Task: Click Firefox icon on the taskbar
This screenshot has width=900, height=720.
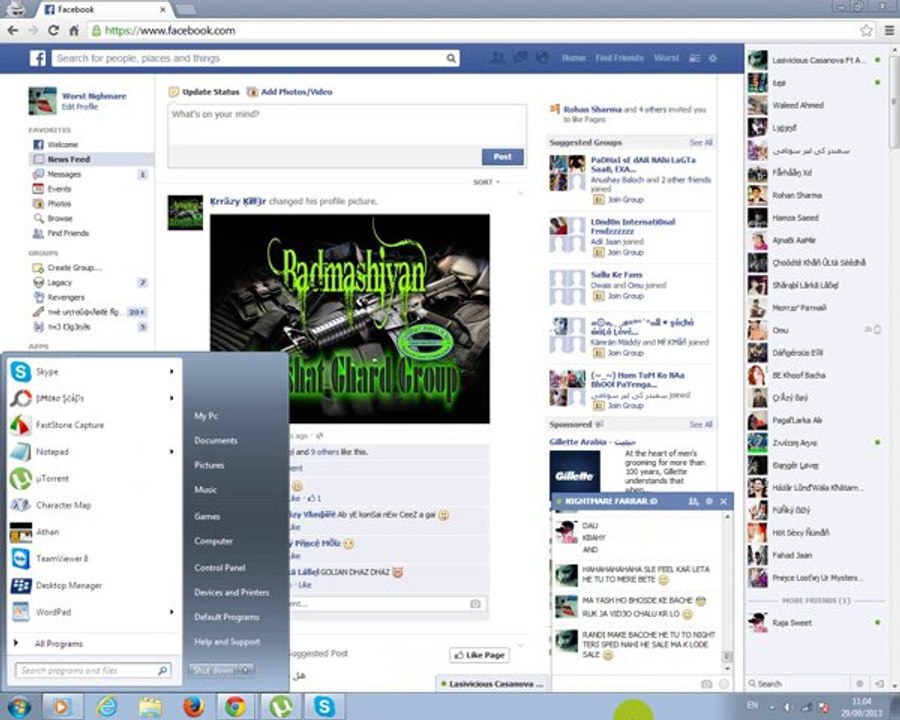Action: [x=193, y=706]
